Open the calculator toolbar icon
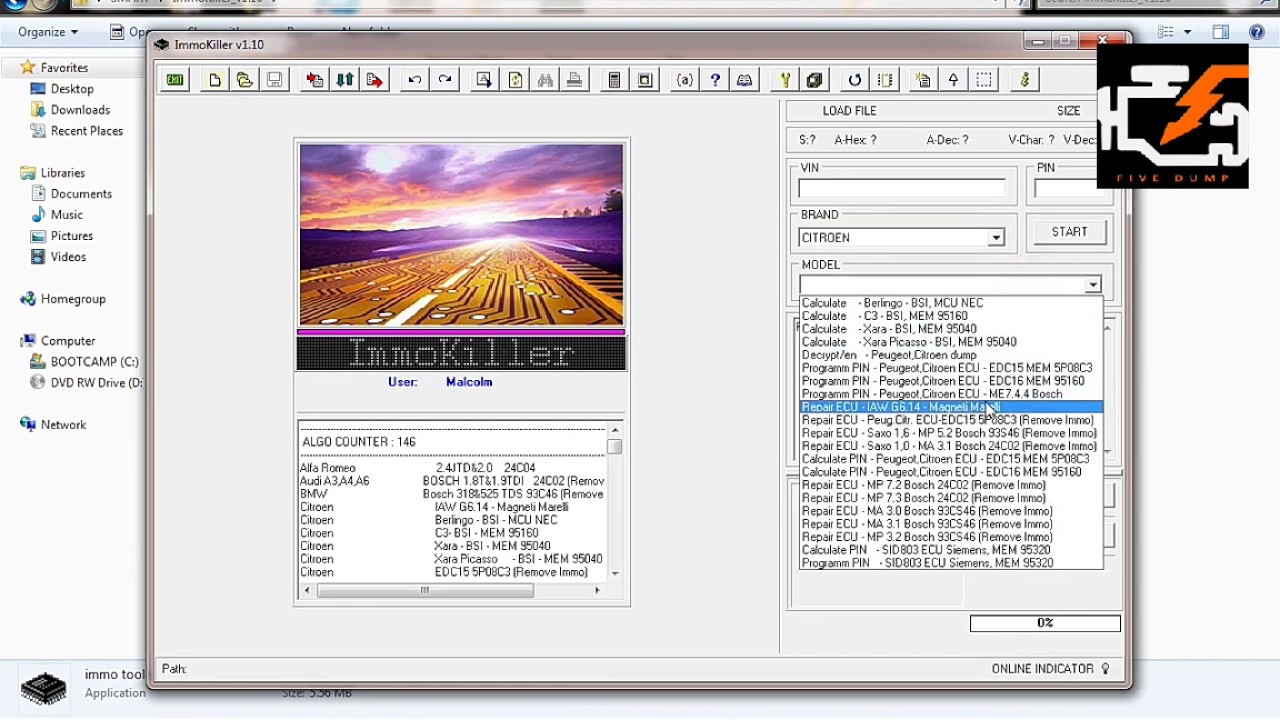1280x720 pixels. pos(615,80)
